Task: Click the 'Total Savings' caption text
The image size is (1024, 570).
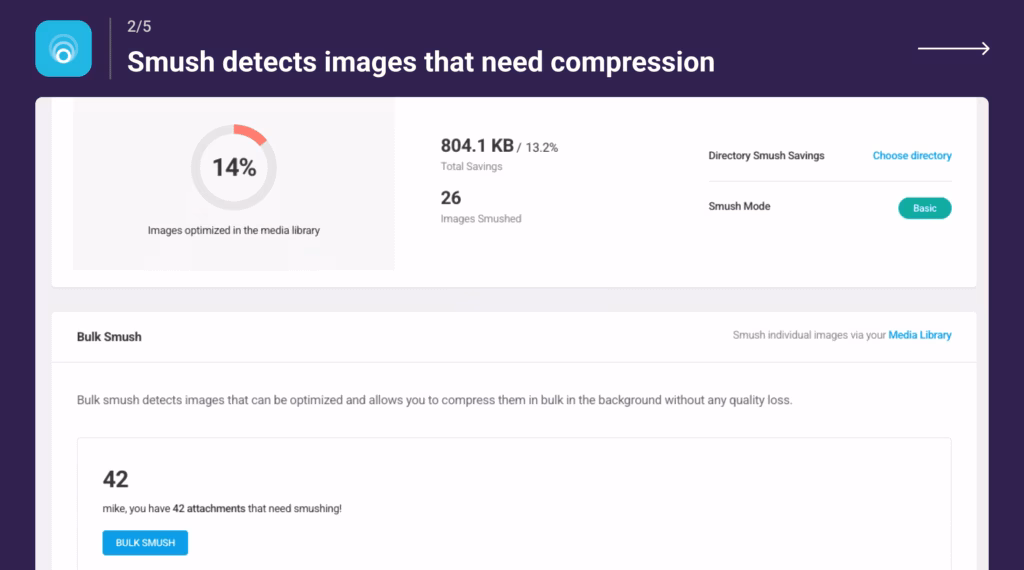Action: point(471,167)
